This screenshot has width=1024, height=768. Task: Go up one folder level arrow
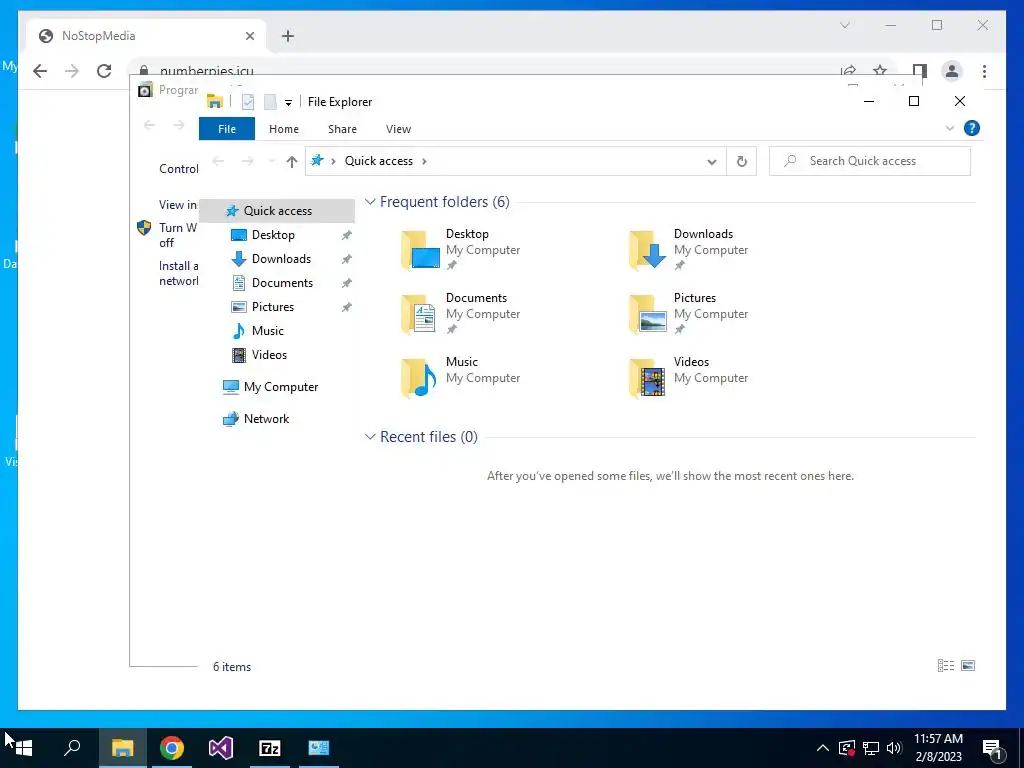[x=291, y=161]
